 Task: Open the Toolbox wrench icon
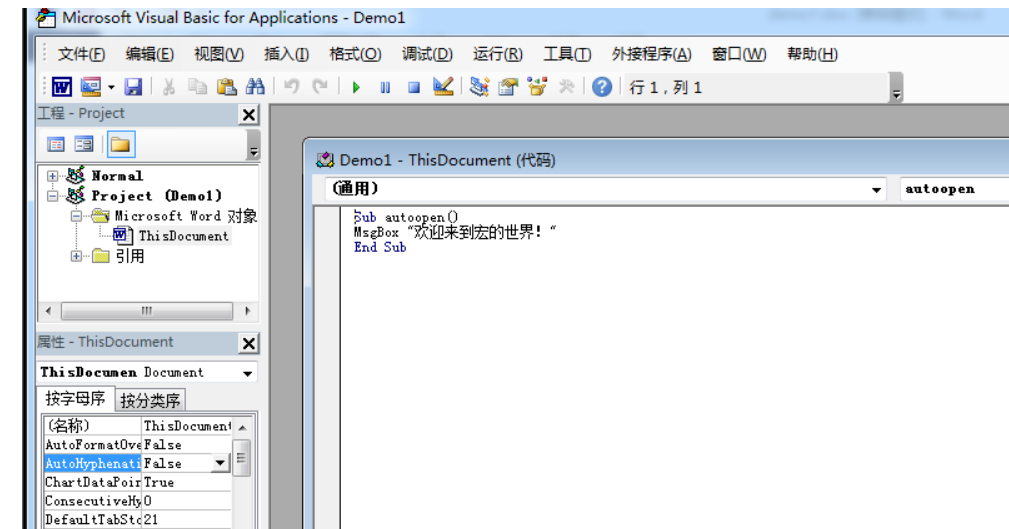point(566,87)
